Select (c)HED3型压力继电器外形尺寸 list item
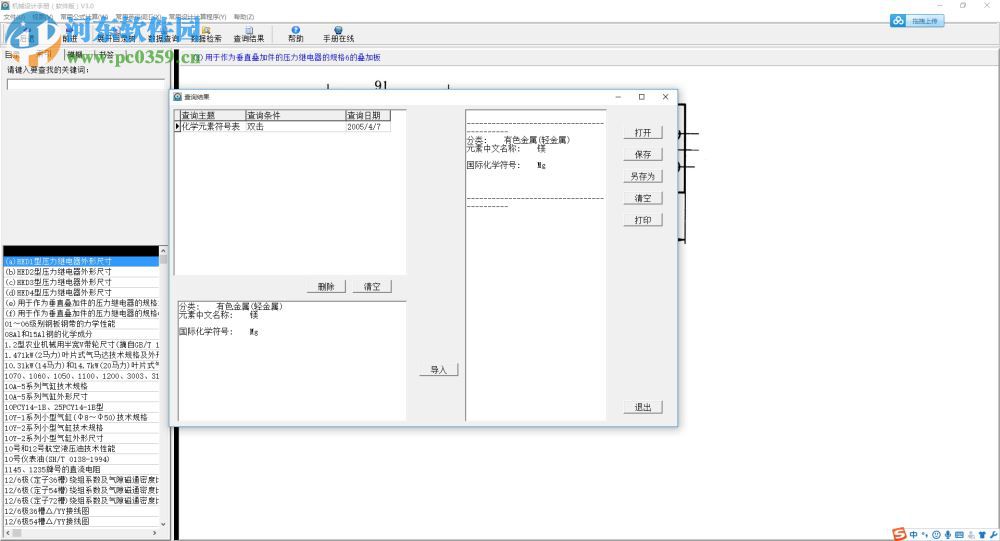The image size is (1000, 541). 81,282
